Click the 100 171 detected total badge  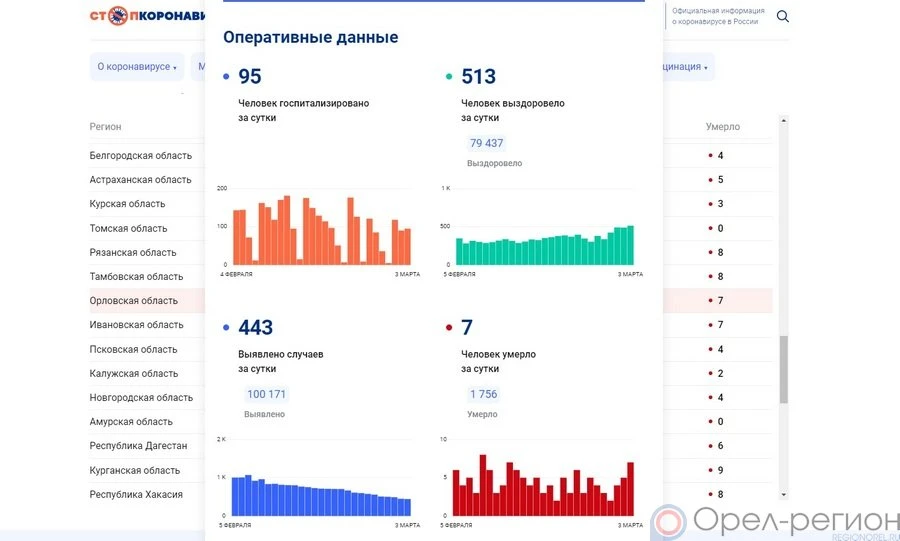[266, 394]
